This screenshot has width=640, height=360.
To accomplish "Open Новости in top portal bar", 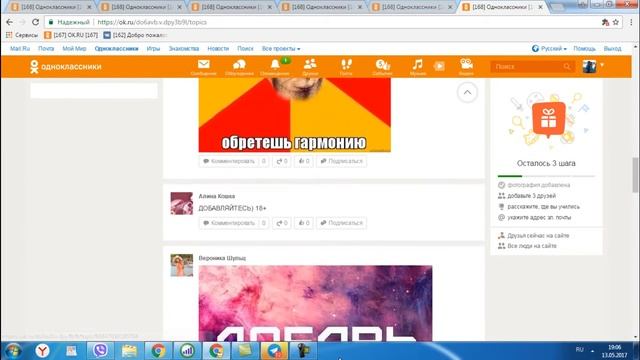I will pyautogui.click(x=218, y=49).
